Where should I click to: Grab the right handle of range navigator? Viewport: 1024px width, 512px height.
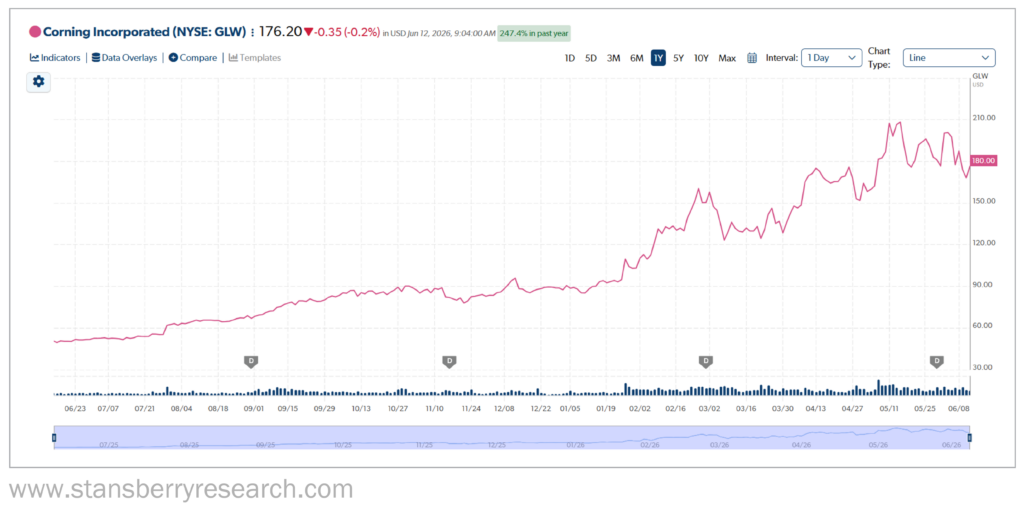pyautogui.click(x=969, y=438)
